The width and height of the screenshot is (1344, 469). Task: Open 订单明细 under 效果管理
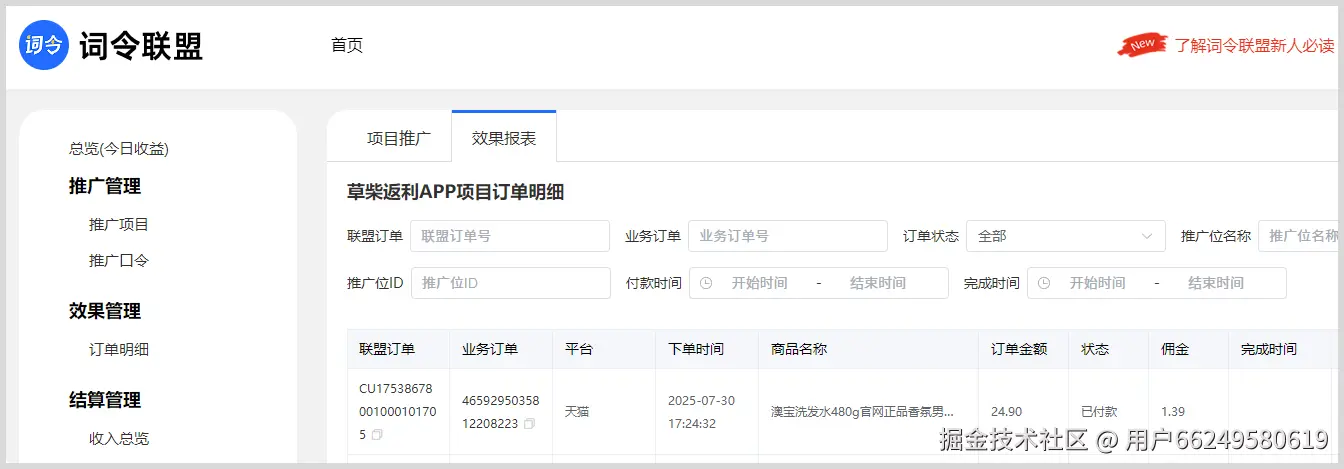click(119, 350)
